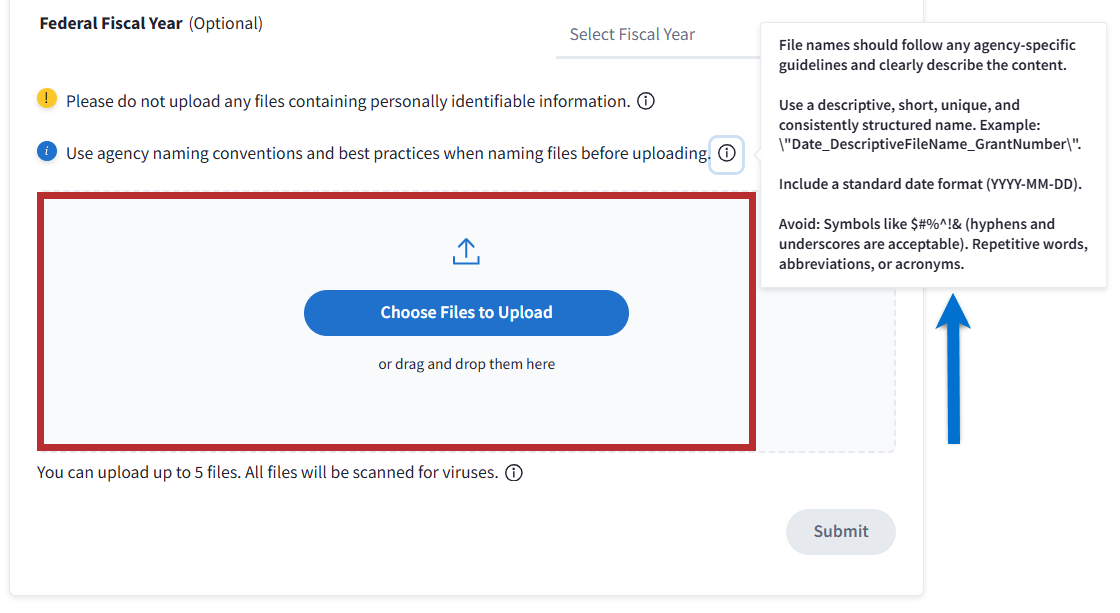
Task: Click highlighted info icon after naming conventions text
Action: click(727, 154)
